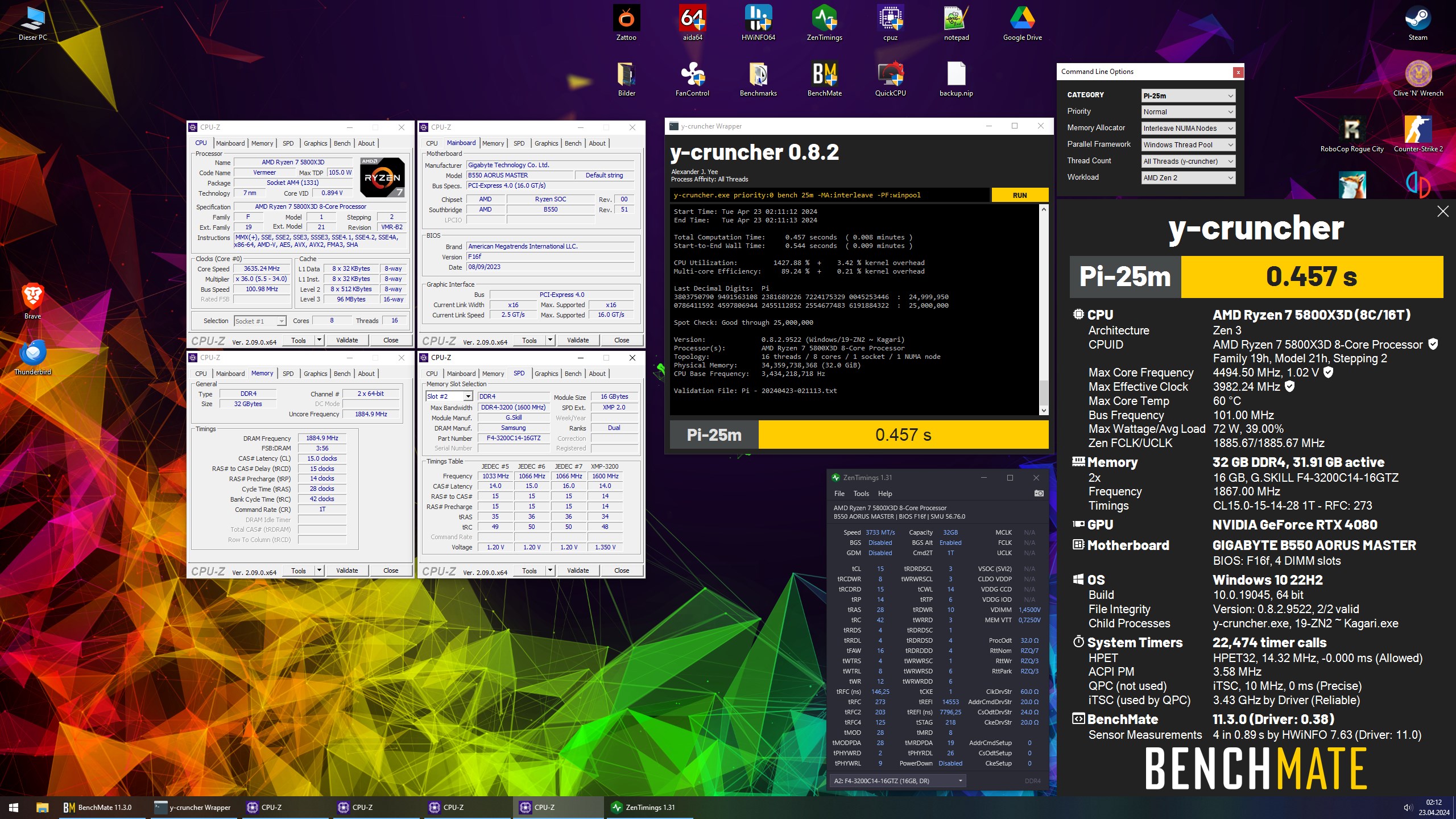Select the Graphics tab in CPU-Z Mainboard window
Viewport: 1456px width, 819px height.
[x=546, y=143]
